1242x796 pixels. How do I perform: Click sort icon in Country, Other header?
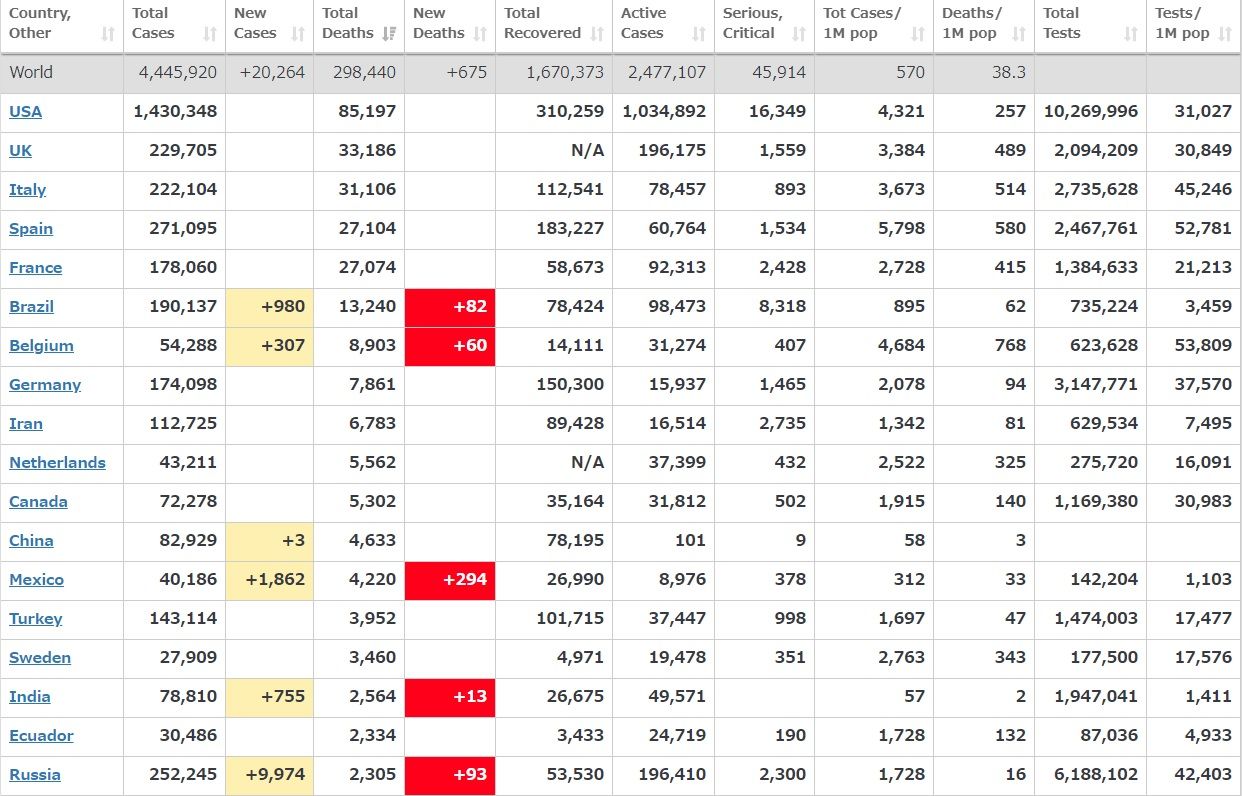(108, 34)
